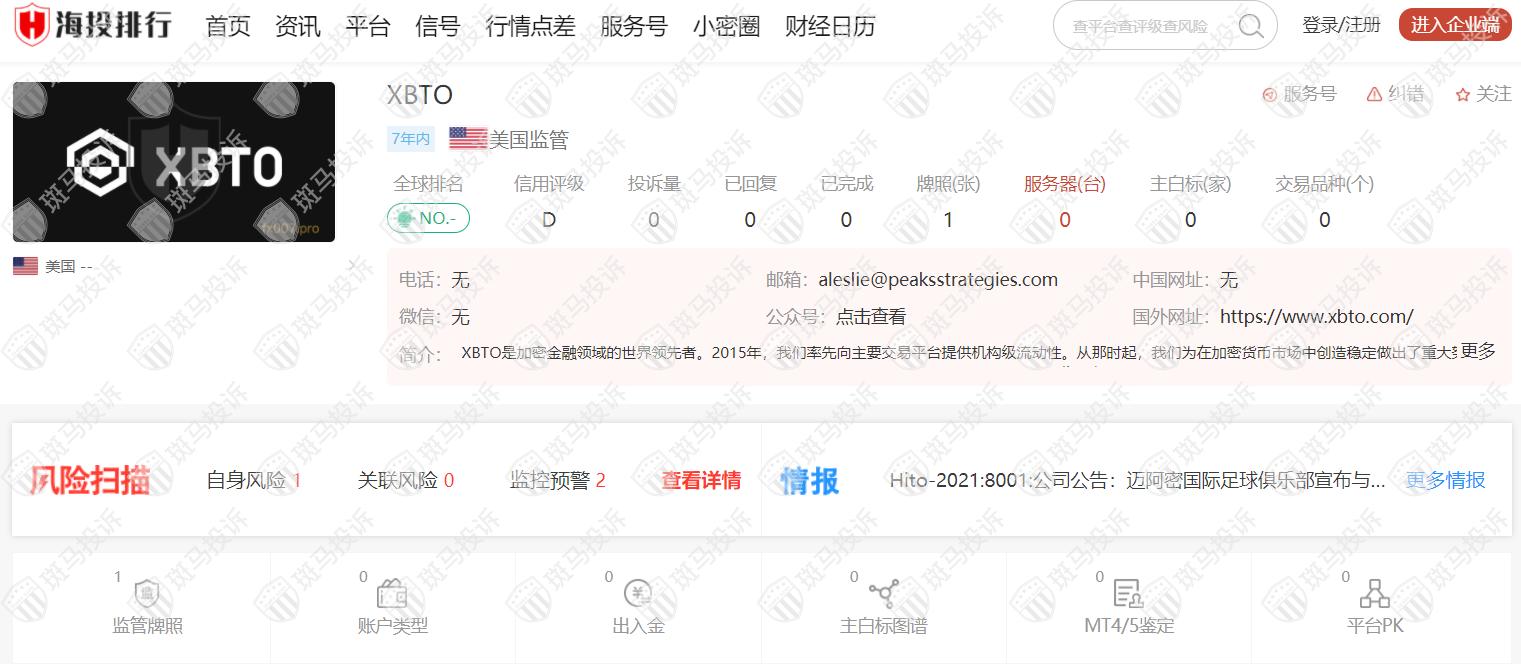Image resolution: width=1521 pixels, height=664 pixels.
Task: Click the search magnifier icon
Action: 1250,26
